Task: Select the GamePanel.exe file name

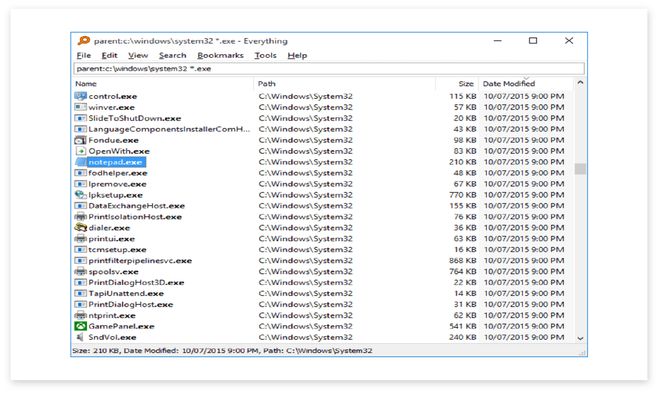Action: click(121, 326)
